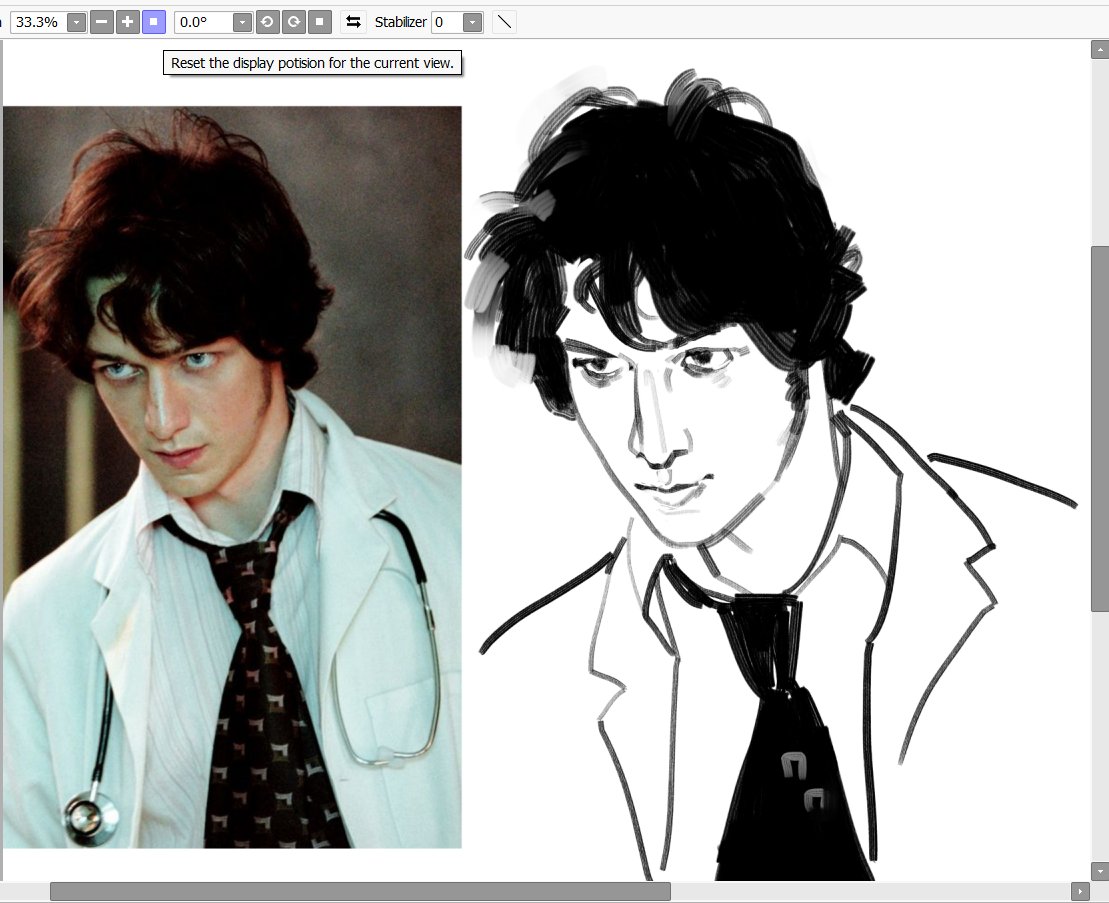
Task: Click the Stabilizer value field showing 0
Action: (447, 23)
